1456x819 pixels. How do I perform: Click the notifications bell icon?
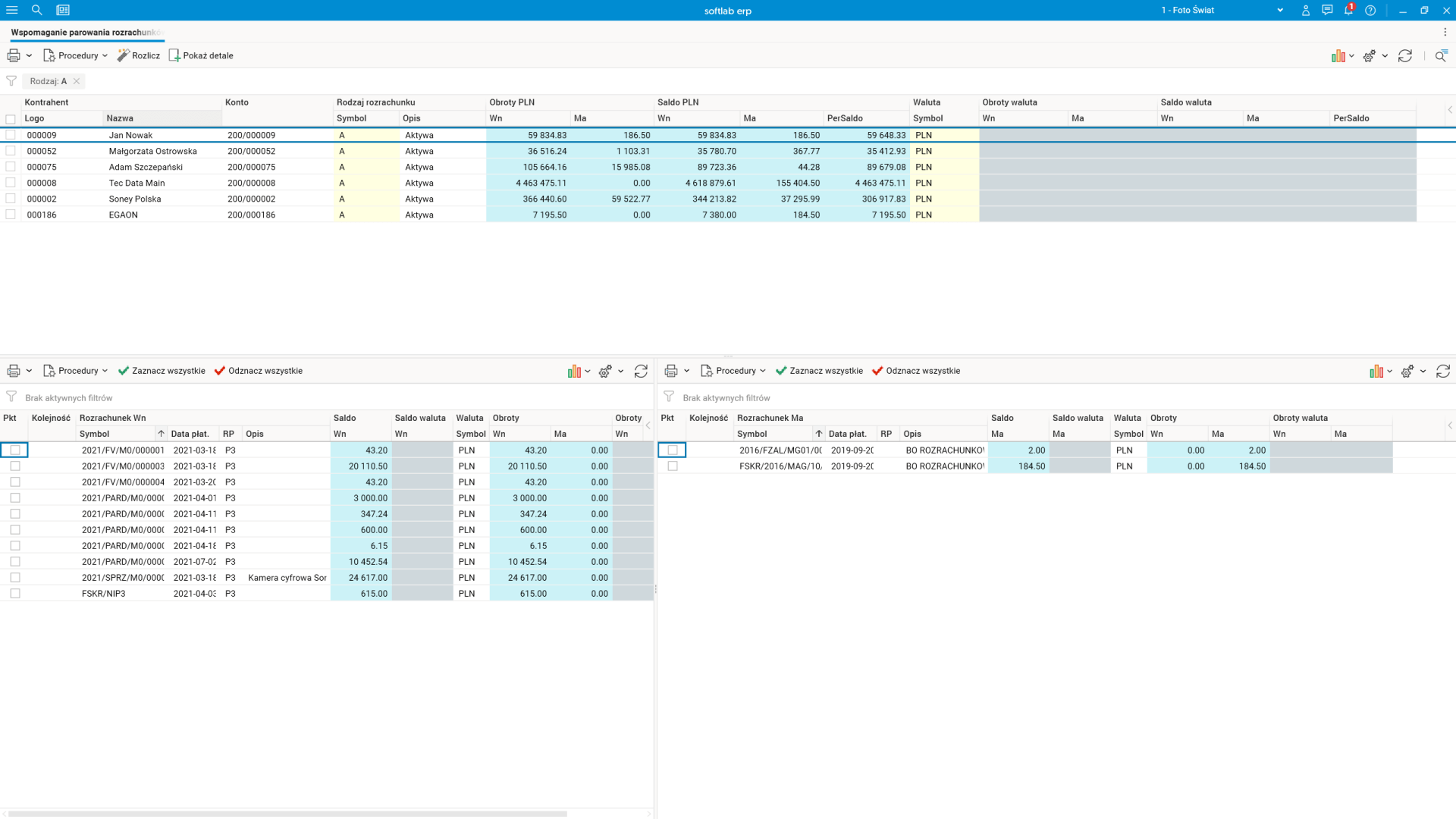tap(1348, 10)
